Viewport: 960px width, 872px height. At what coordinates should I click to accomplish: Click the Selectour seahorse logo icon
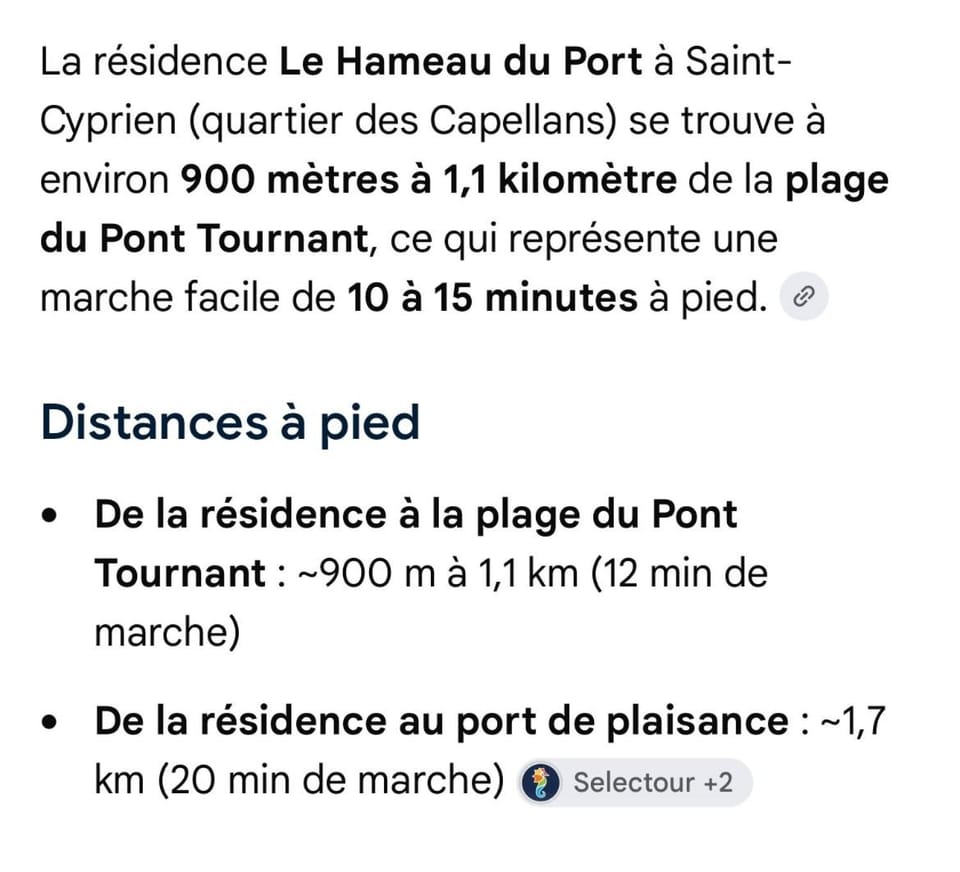[539, 783]
